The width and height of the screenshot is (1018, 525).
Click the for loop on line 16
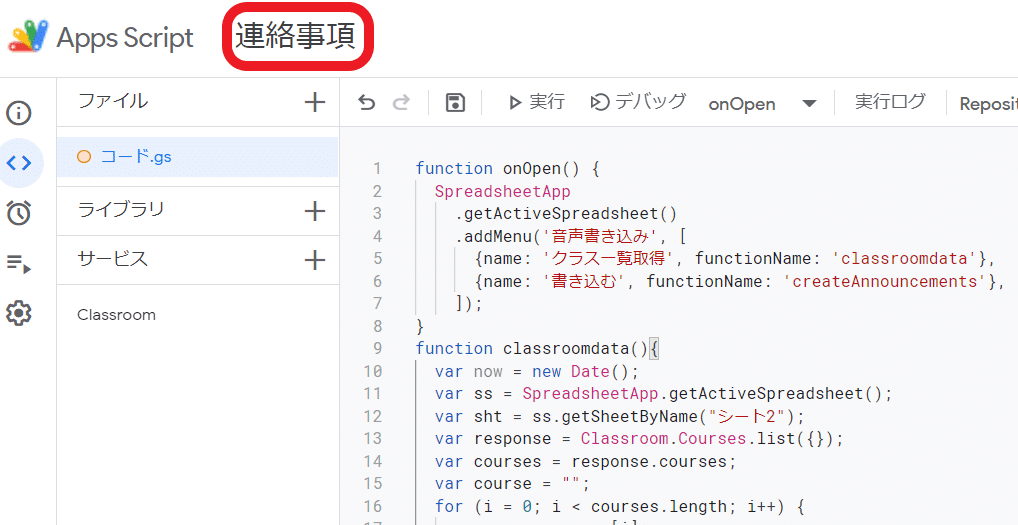(620, 506)
